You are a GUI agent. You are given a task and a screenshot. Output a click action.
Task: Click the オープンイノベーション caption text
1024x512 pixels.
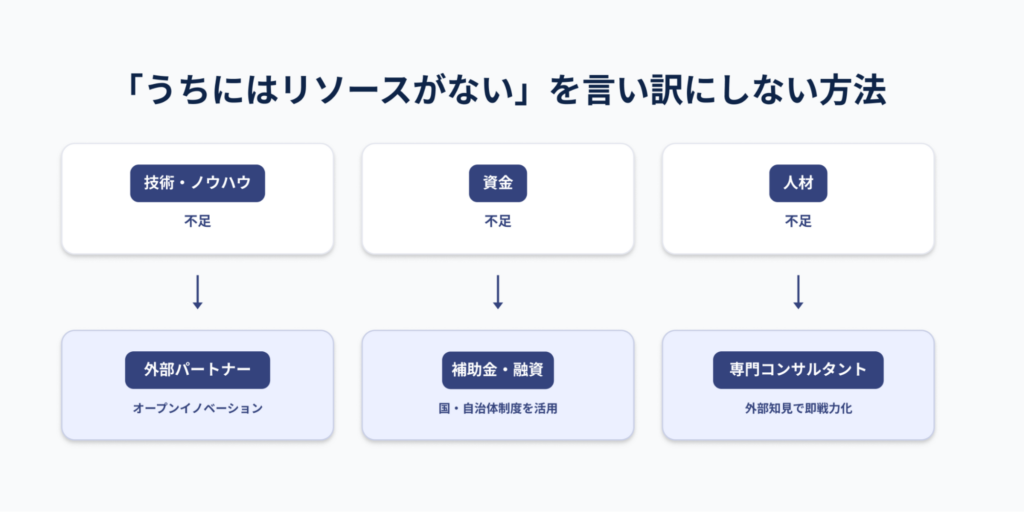click(198, 408)
